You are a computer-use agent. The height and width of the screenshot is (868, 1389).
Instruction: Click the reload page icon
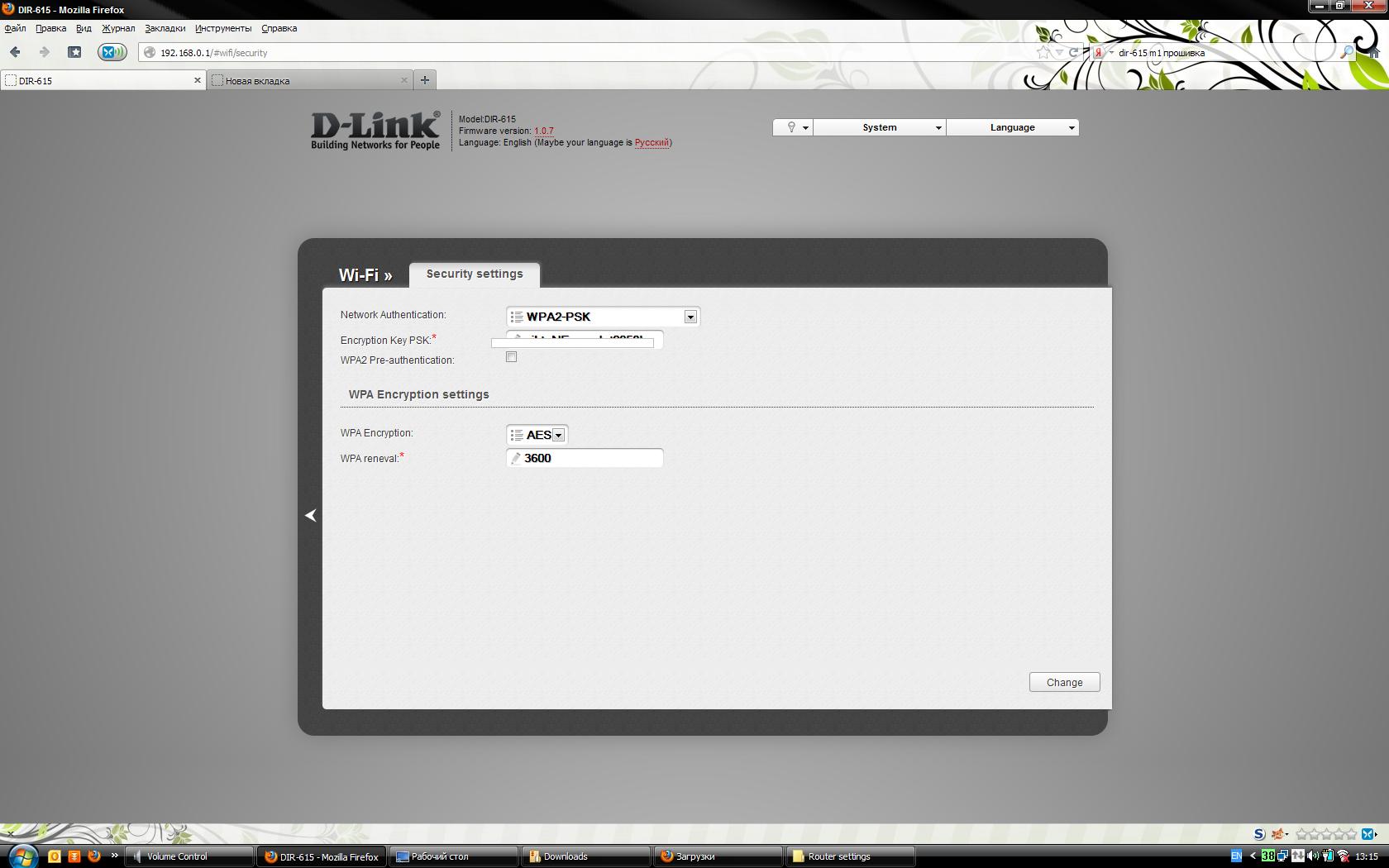pos(1073,52)
